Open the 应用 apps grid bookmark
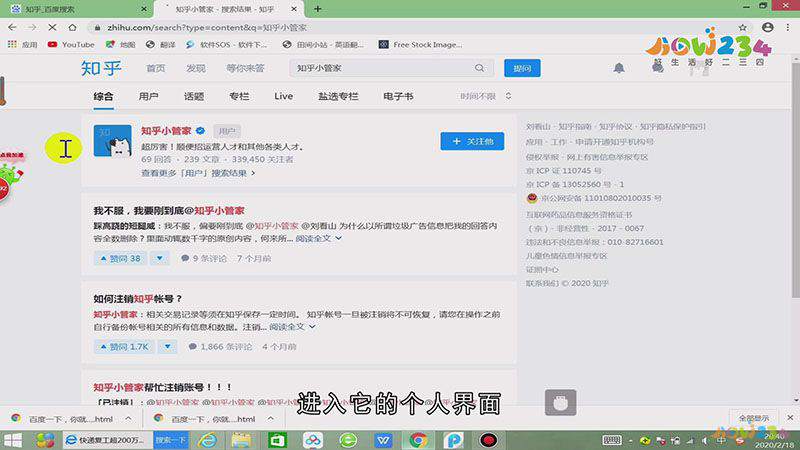This screenshot has width=800, height=450. click(x=22, y=44)
